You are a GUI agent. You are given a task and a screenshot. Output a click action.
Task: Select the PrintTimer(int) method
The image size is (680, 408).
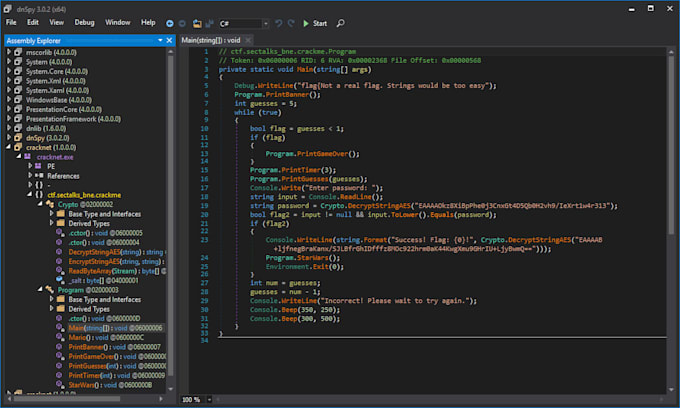click(117, 375)
